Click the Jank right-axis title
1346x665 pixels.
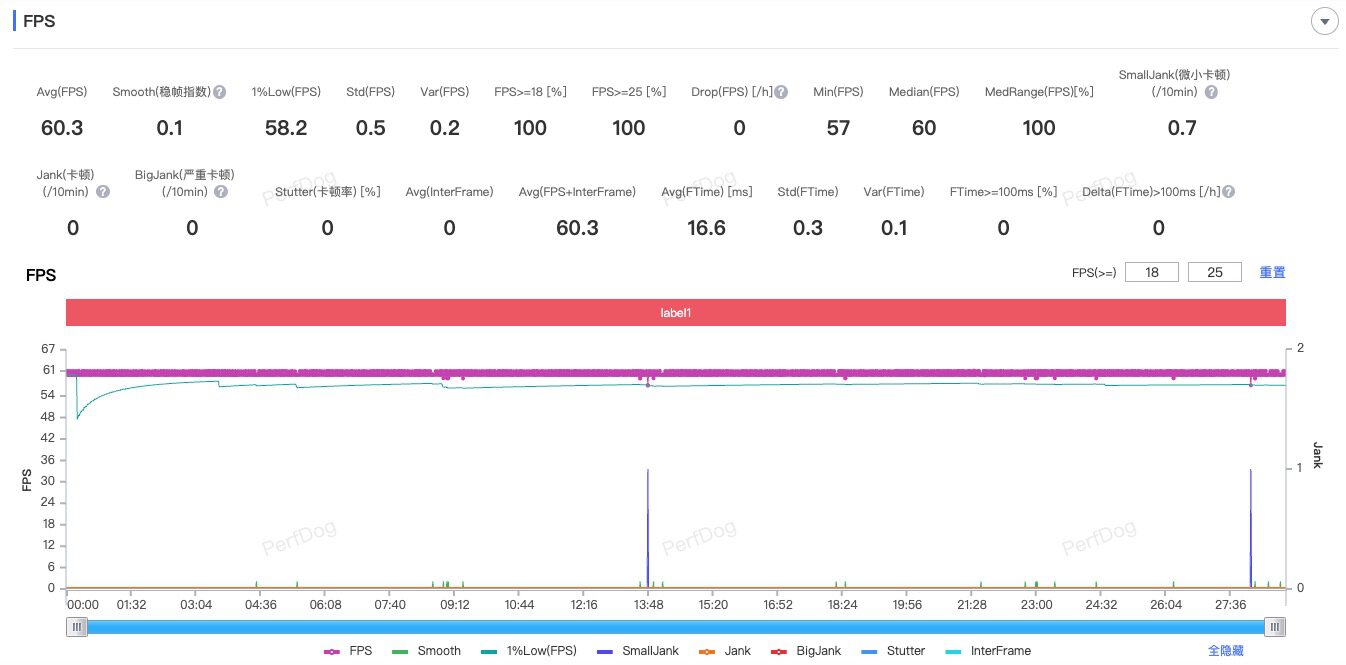pos(1317,455)
